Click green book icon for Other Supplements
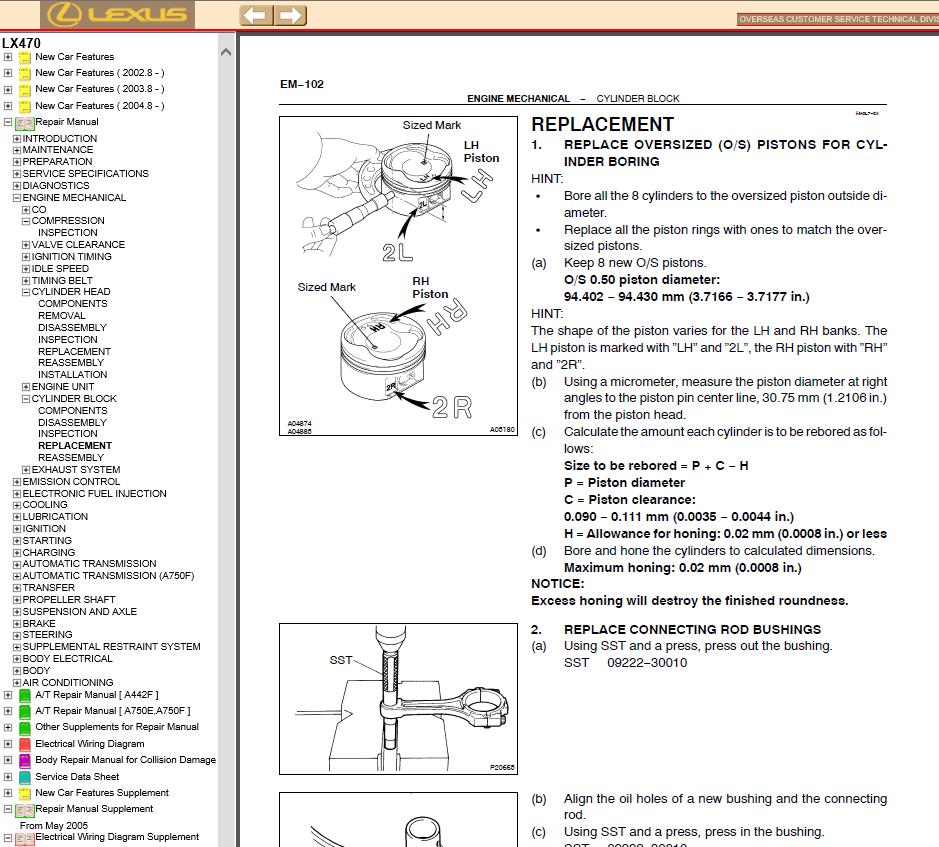939x847 pixels. [x=25, y=728]
